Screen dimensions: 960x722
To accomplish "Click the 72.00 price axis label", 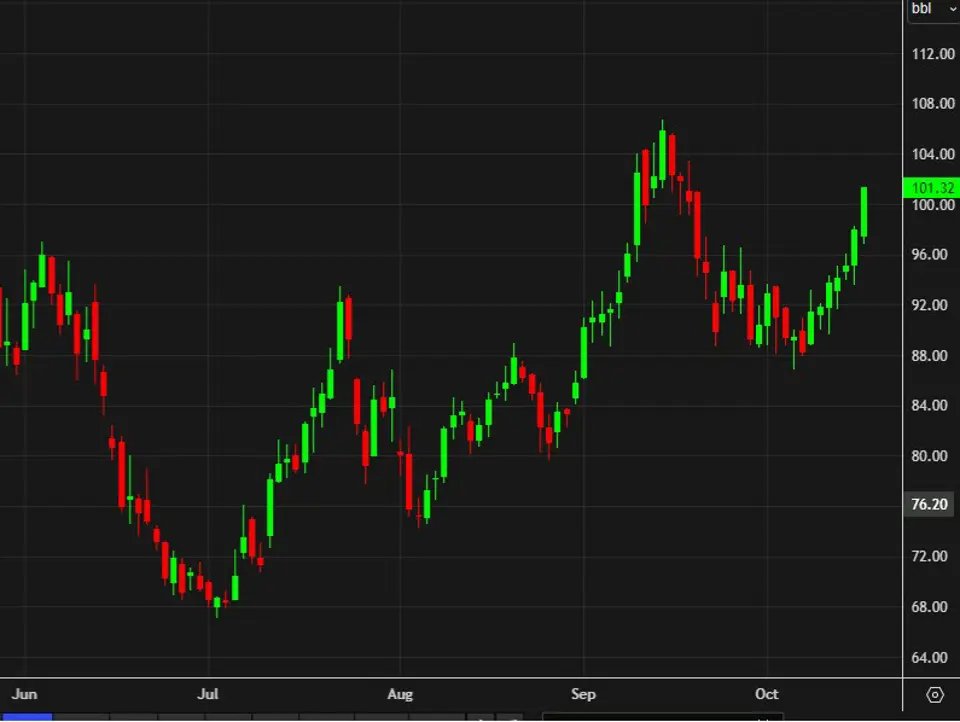I will coord(929,556).
